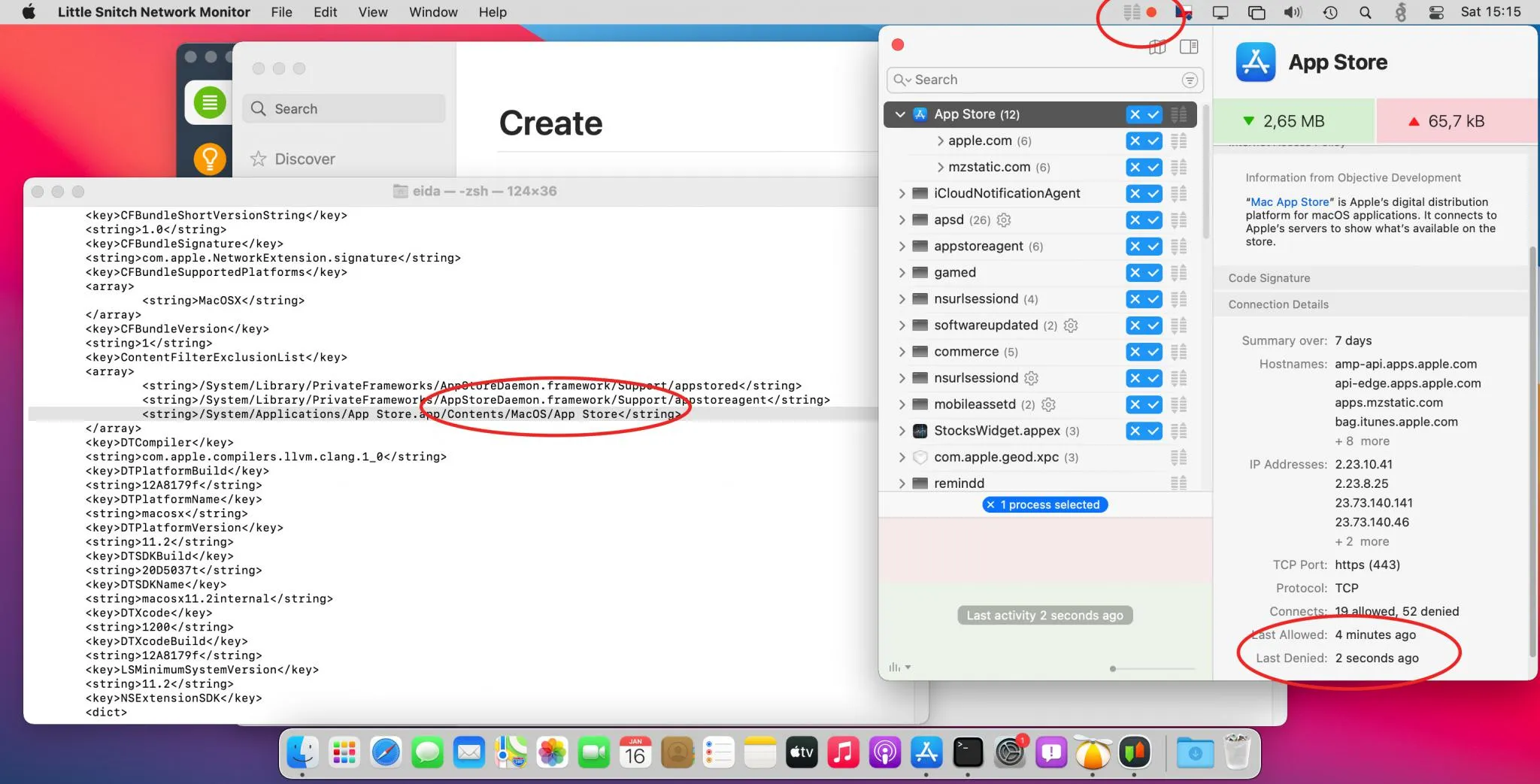This screenshot has width=1540, height=784.
Task: Click the gear icon next to apsd
Action: 1004,220
